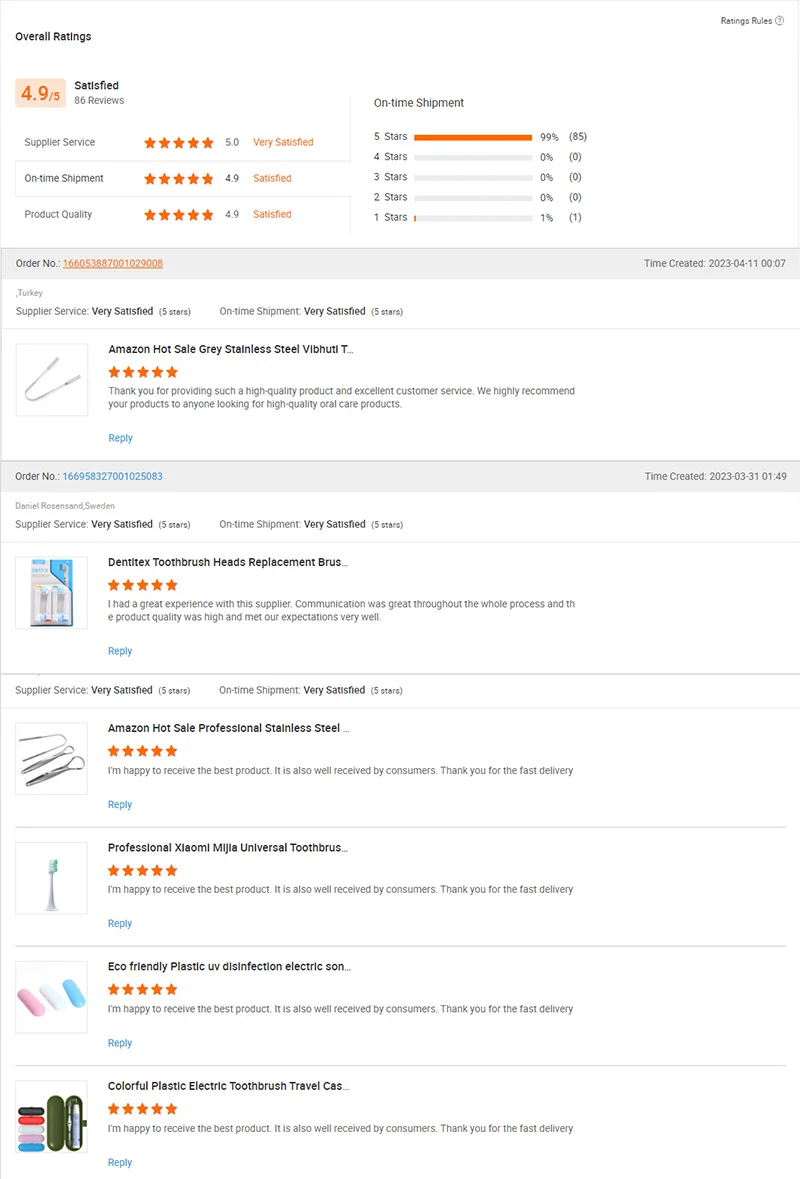Open the colorful toothbrush travel case image

point(51,1117)
